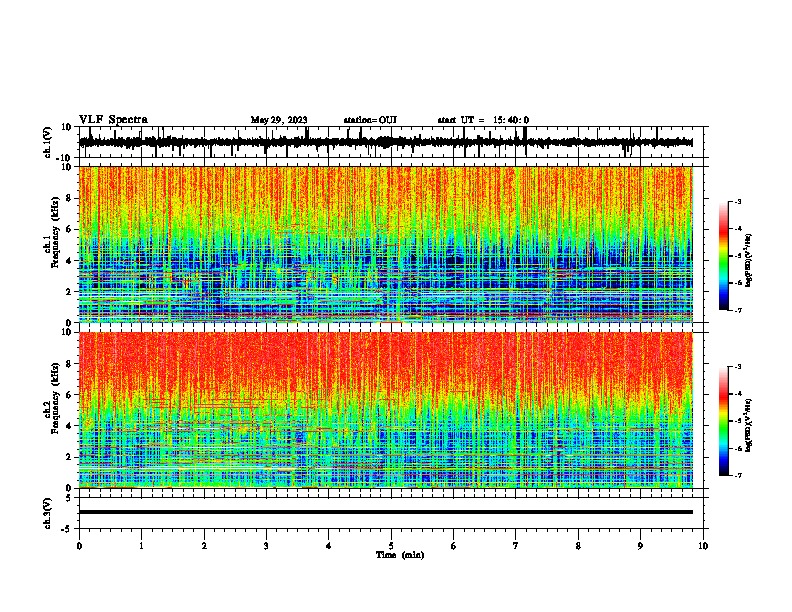Click the ch.2 colorbar log(PSD) unit label
The width and height of the screenshot is (792, 612).
point(749,425)
